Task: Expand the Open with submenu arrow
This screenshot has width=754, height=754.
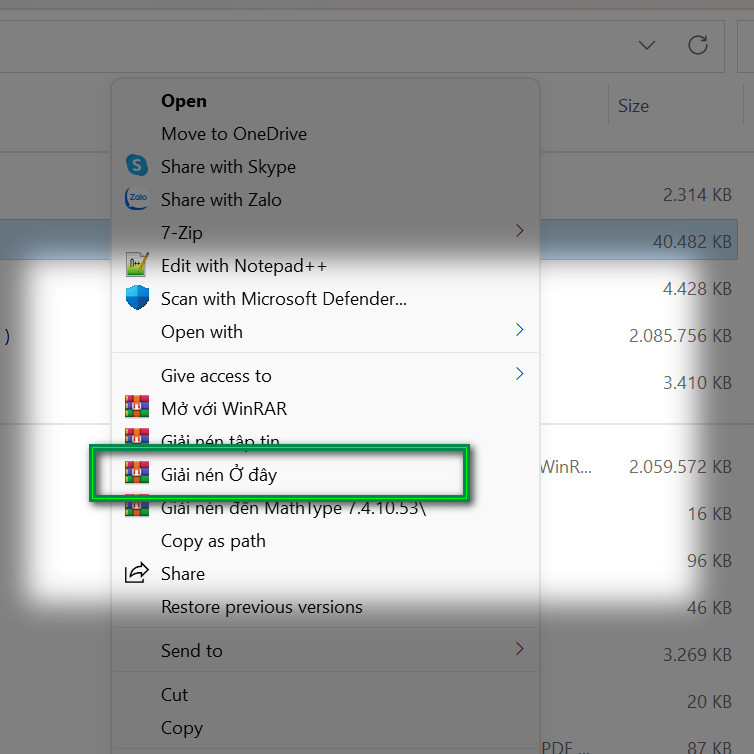Action: [x=519, y=330]
